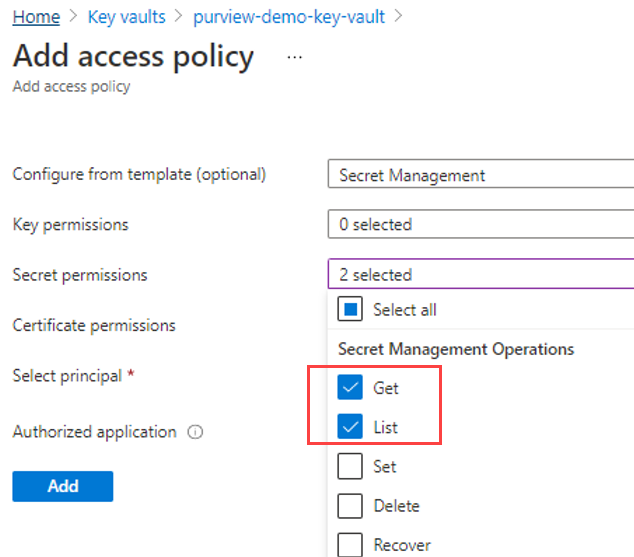Uncheck the Get secret permission
This screenshot has height=557, width=634.
click(350, 387)
